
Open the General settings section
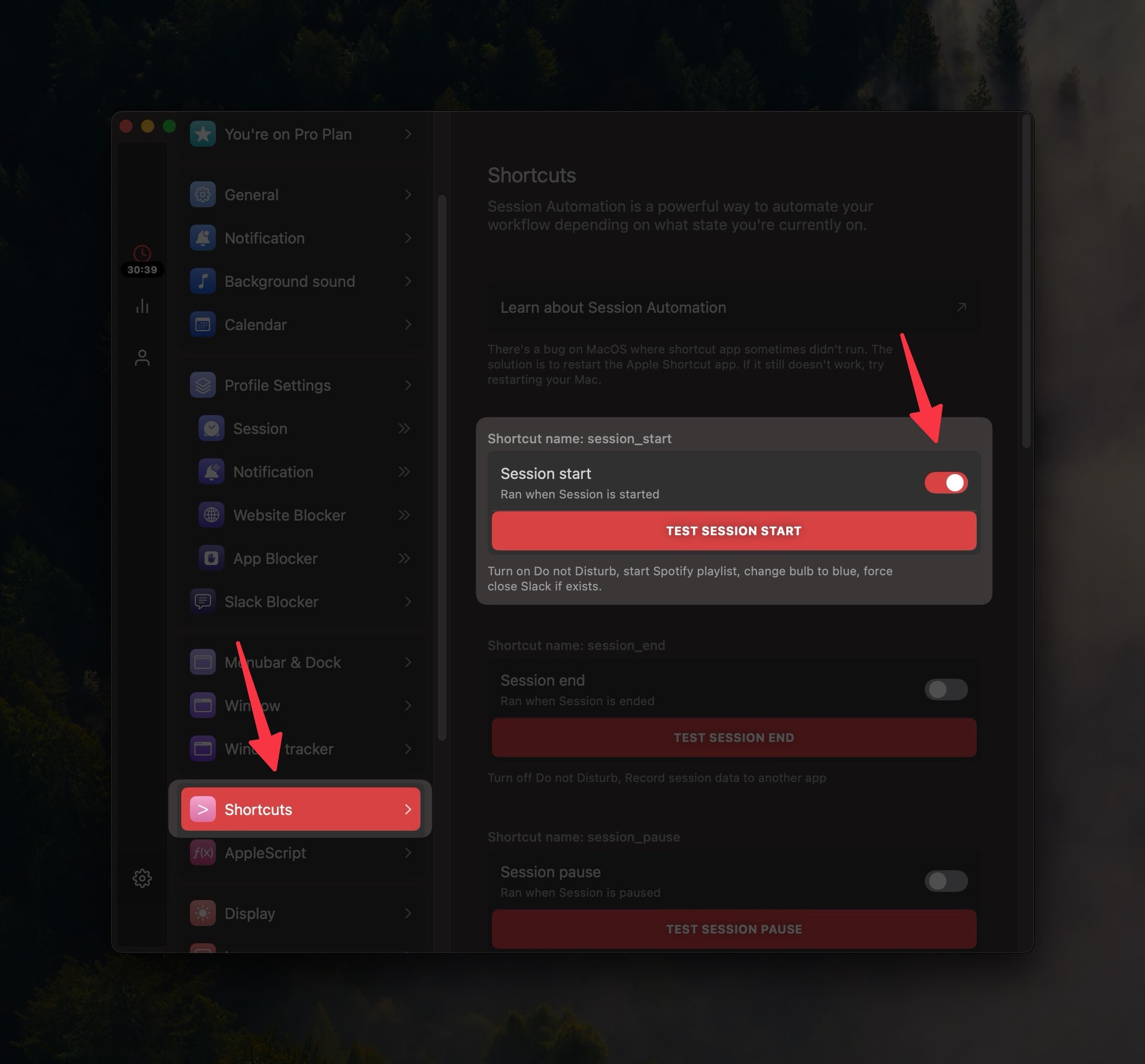coord(251,195)
